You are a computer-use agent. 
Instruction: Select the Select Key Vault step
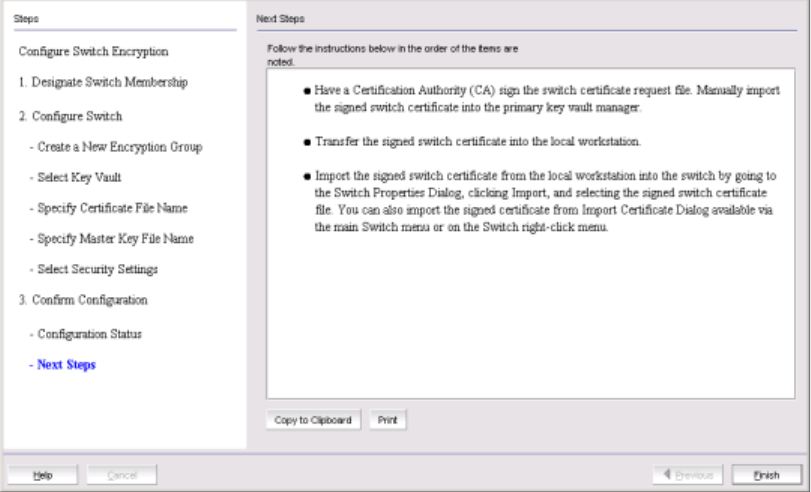tap(75, 177)
